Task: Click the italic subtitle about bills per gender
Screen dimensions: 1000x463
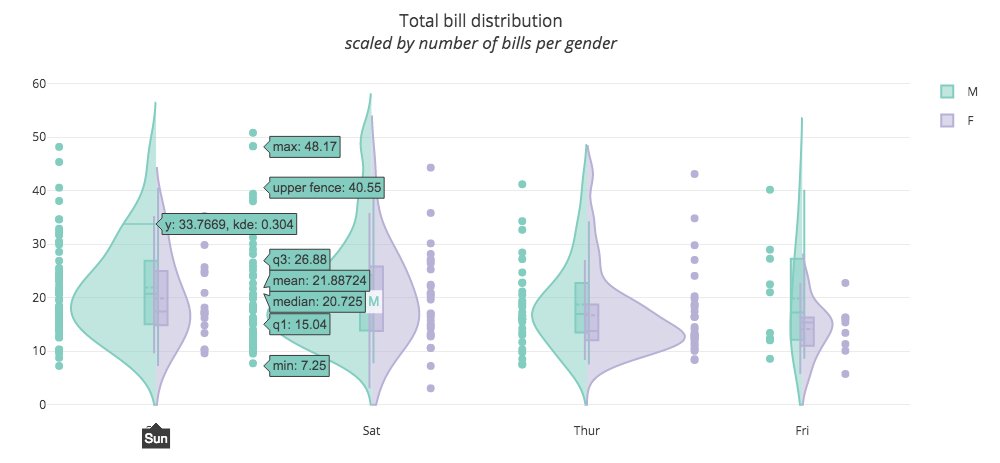Action: point(480,43)
